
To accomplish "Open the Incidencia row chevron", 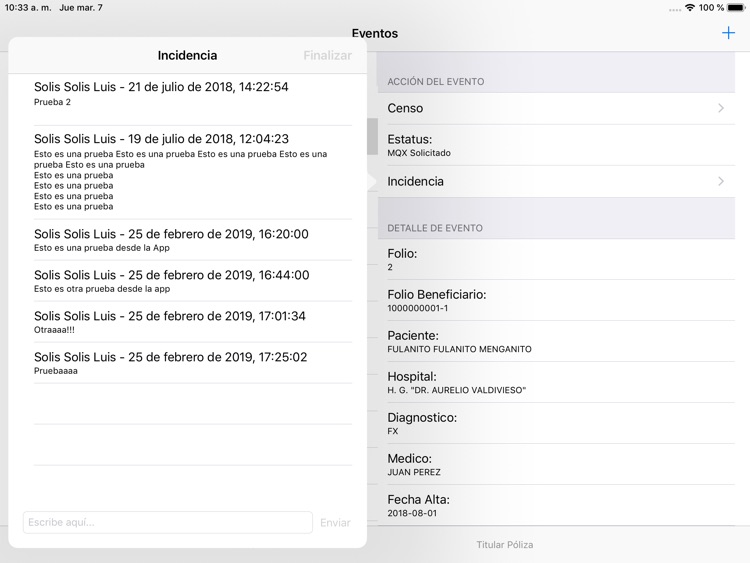I will (x=720, y=182).
